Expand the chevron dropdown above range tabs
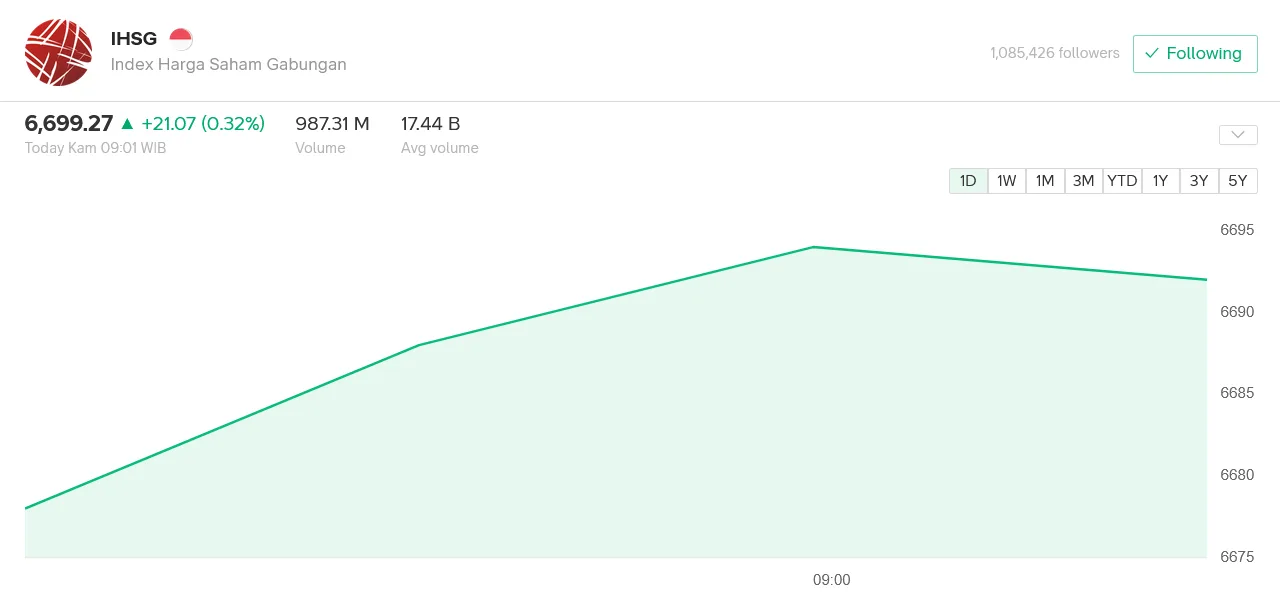The height and width of the screenshot is (616, 1280). pos(1238,135)
